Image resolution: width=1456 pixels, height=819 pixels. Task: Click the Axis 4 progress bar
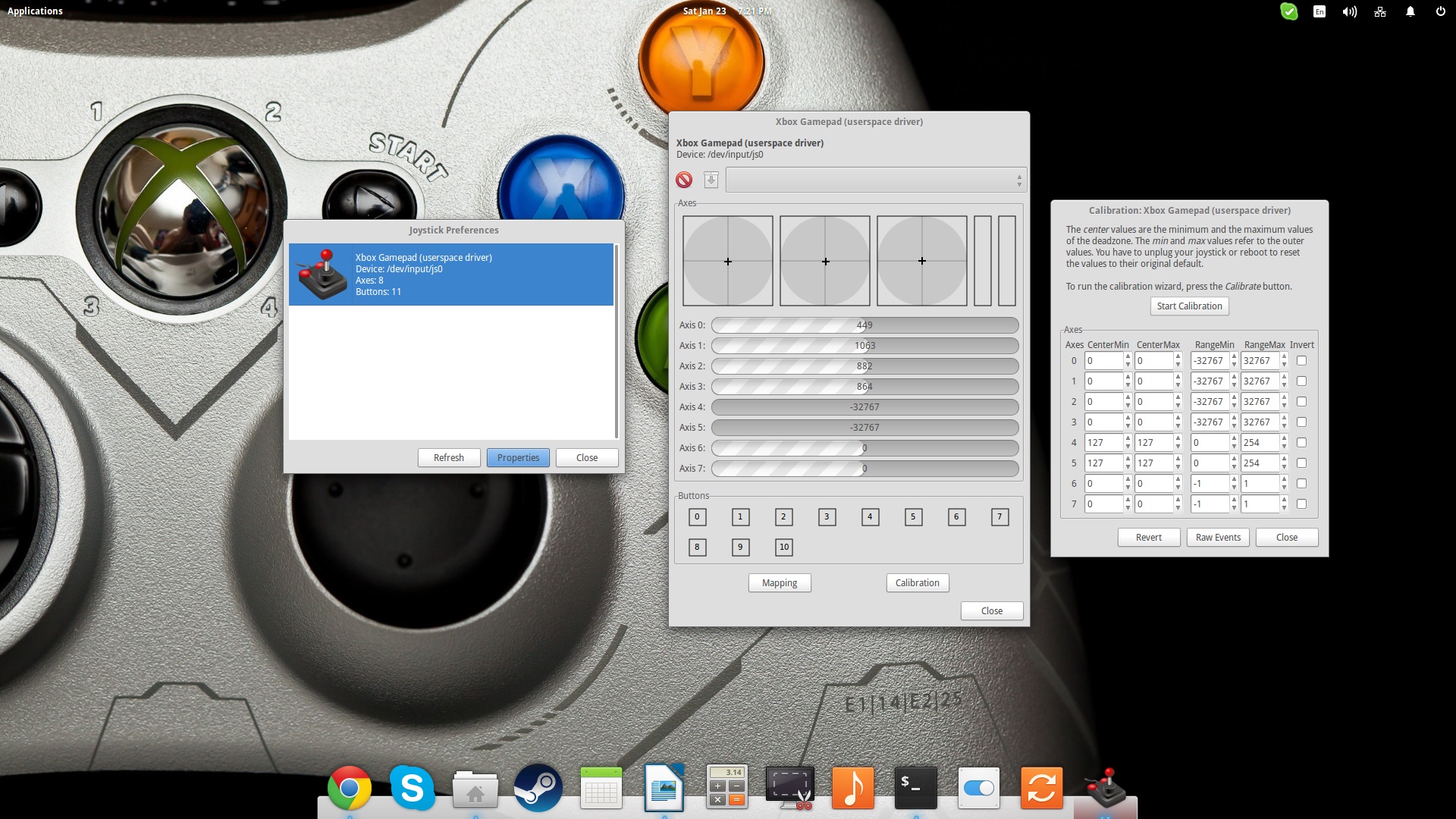864,407
